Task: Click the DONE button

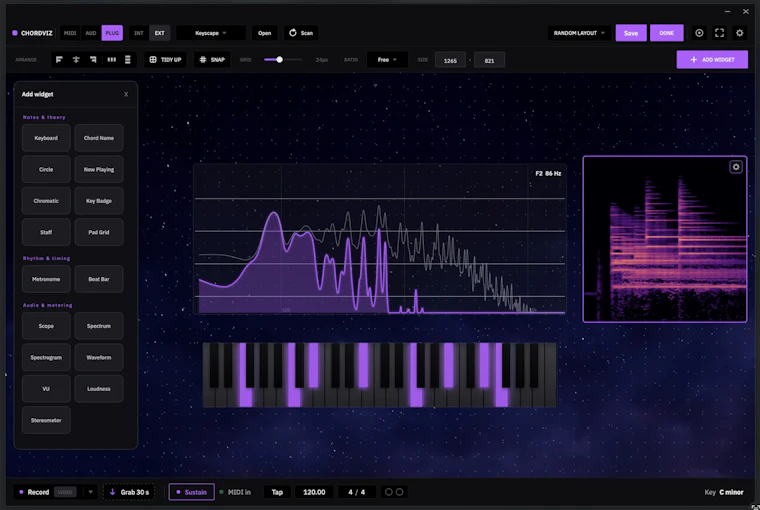Action: point(666,33)
